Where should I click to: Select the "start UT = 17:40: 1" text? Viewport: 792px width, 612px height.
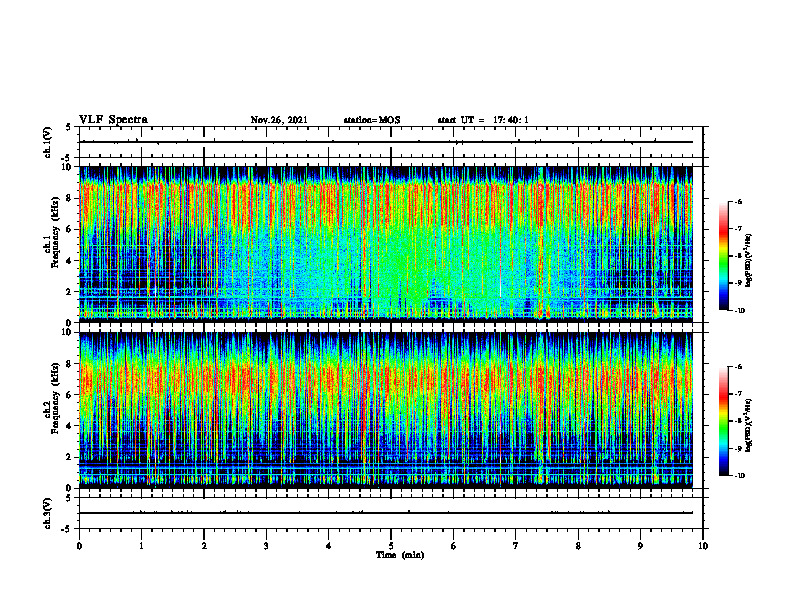click(x=483, y=120)
